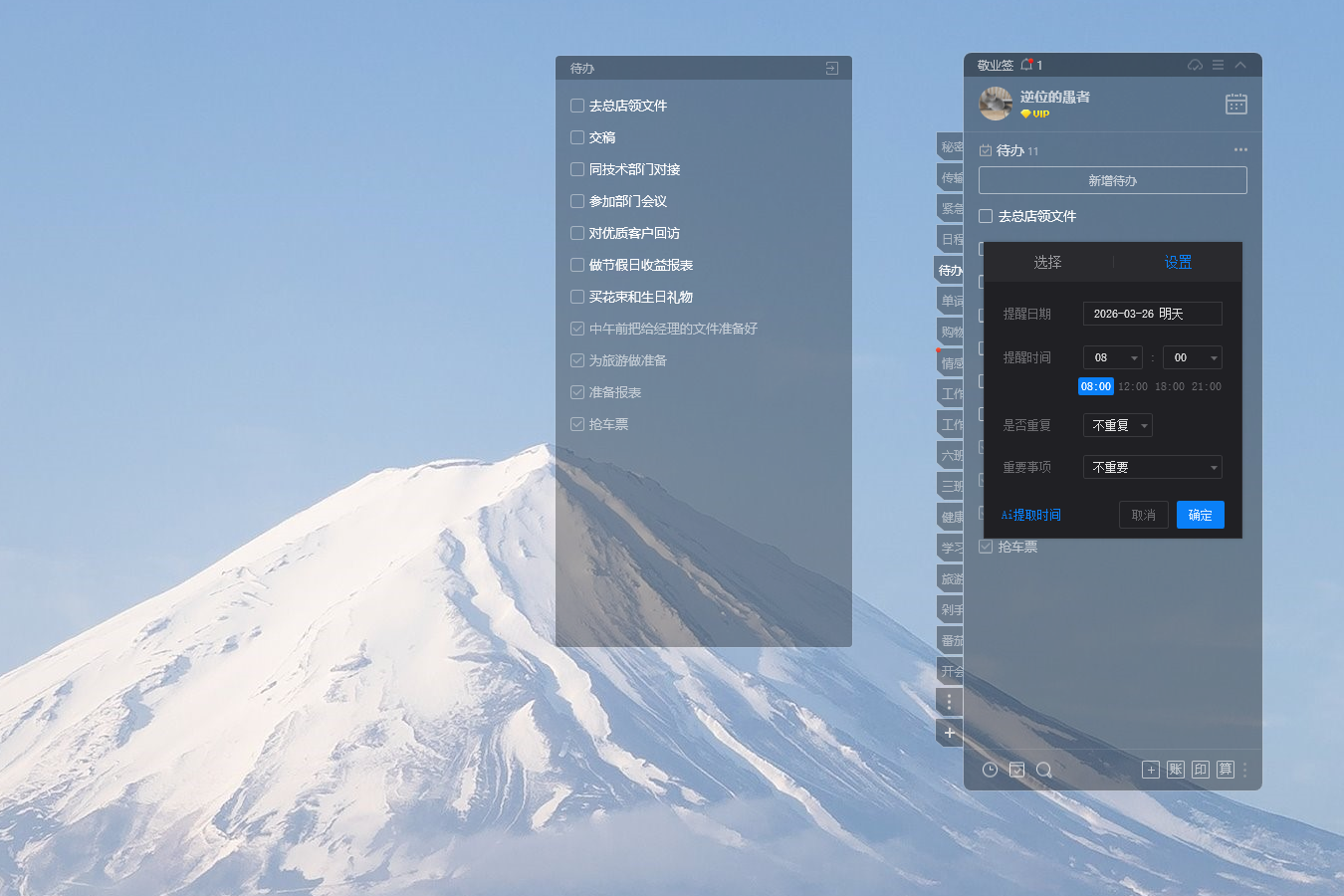Click the search magnifier icon at bottom
The height and width of the screenshot is (896, 1344).
pos(1043,770)
